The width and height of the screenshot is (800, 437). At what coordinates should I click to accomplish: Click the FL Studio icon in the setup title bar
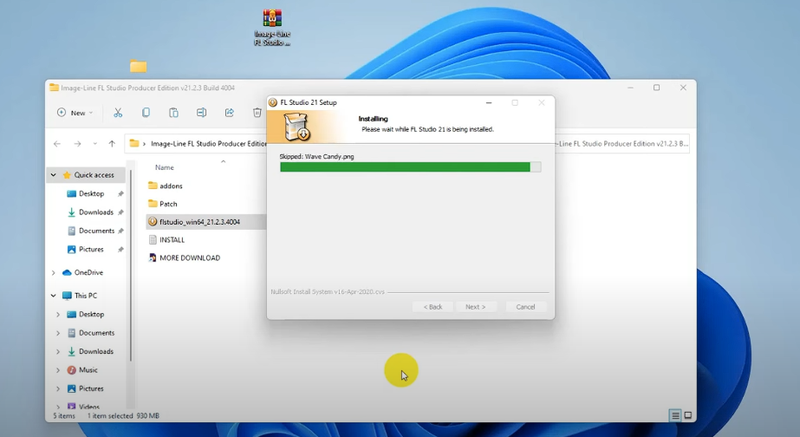pos(273,102)
